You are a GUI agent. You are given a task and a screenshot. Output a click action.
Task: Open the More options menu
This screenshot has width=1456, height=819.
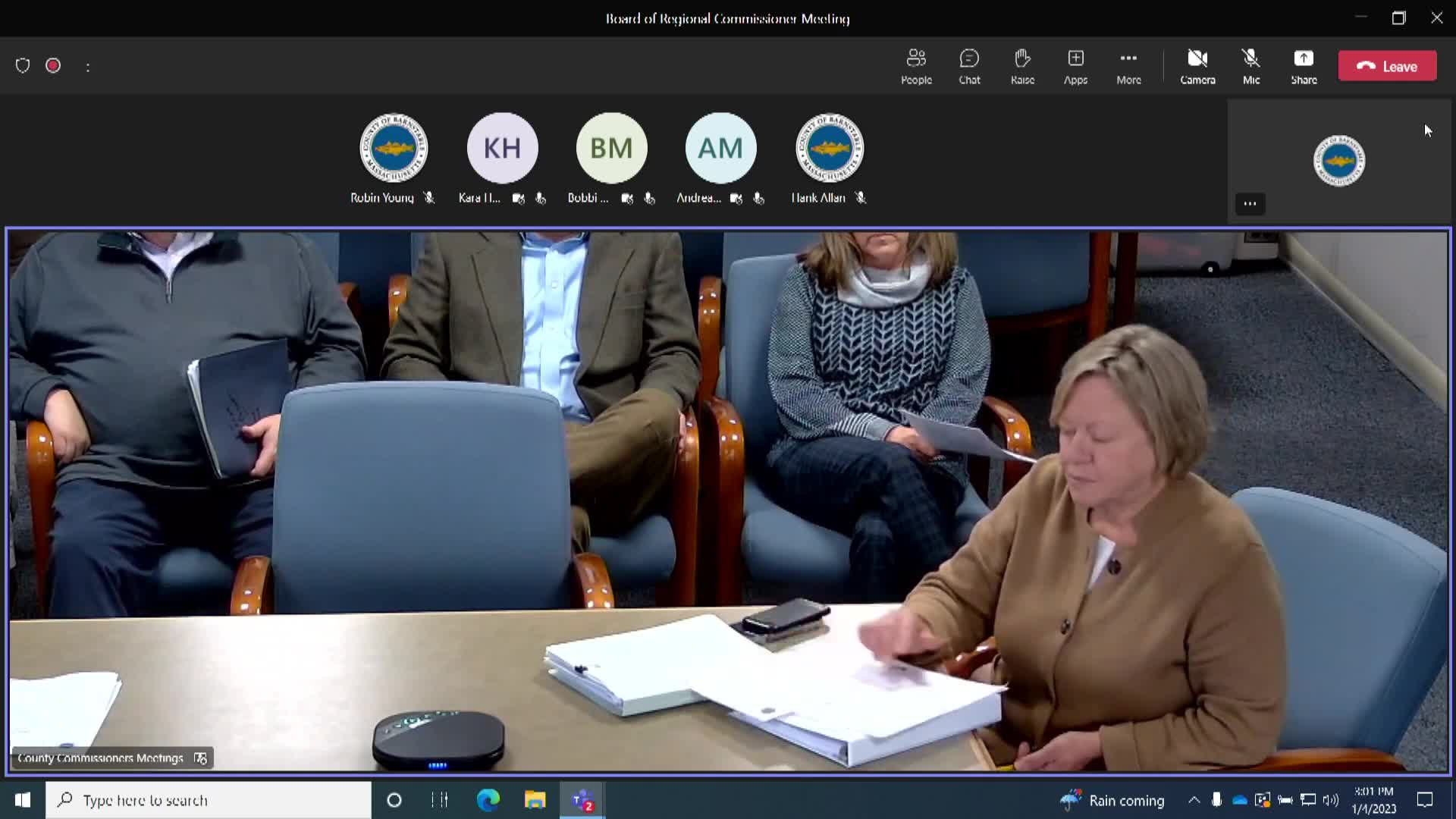[x=1128, y=66]
